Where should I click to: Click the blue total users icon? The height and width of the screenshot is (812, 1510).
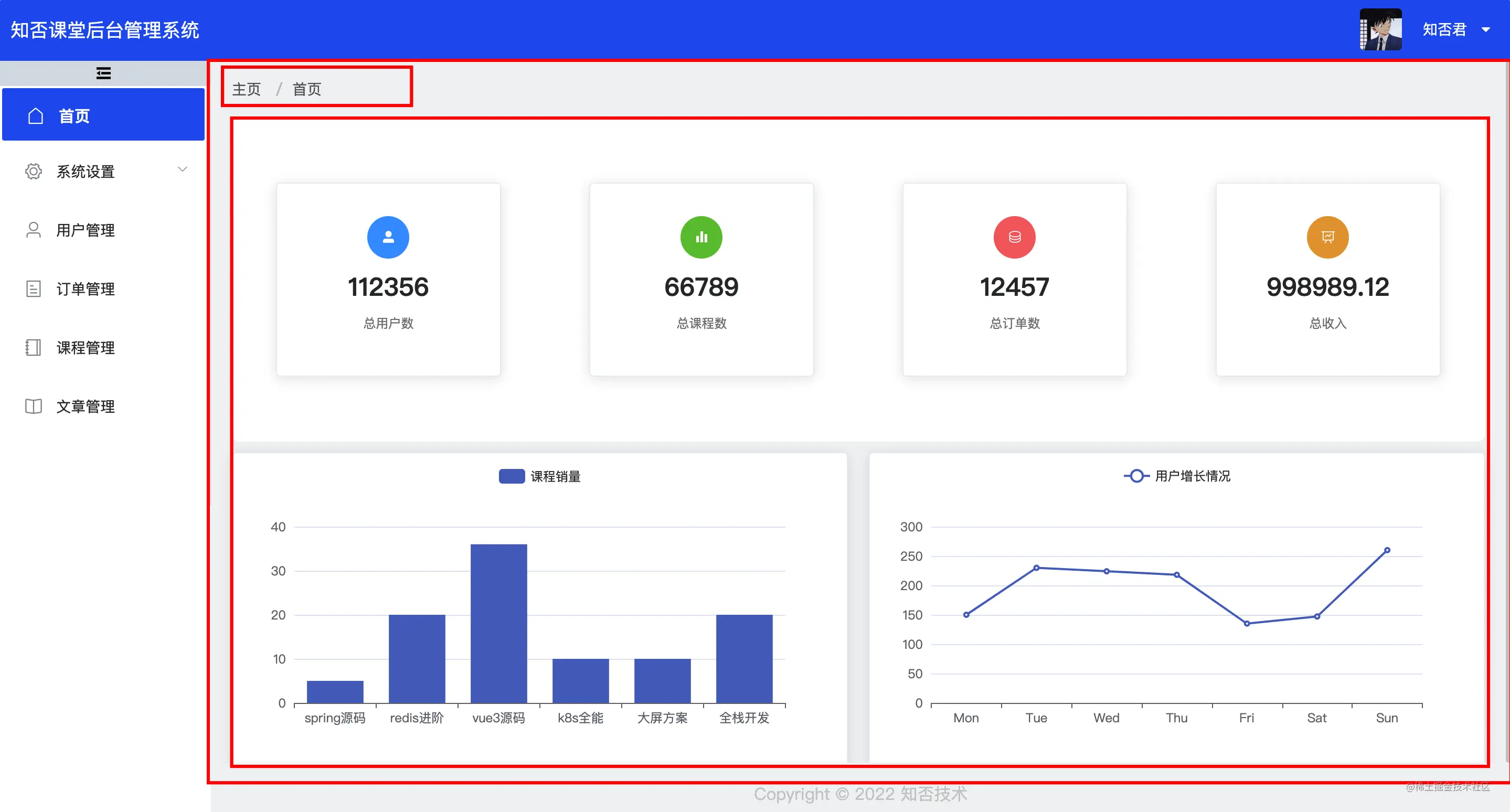388,237
